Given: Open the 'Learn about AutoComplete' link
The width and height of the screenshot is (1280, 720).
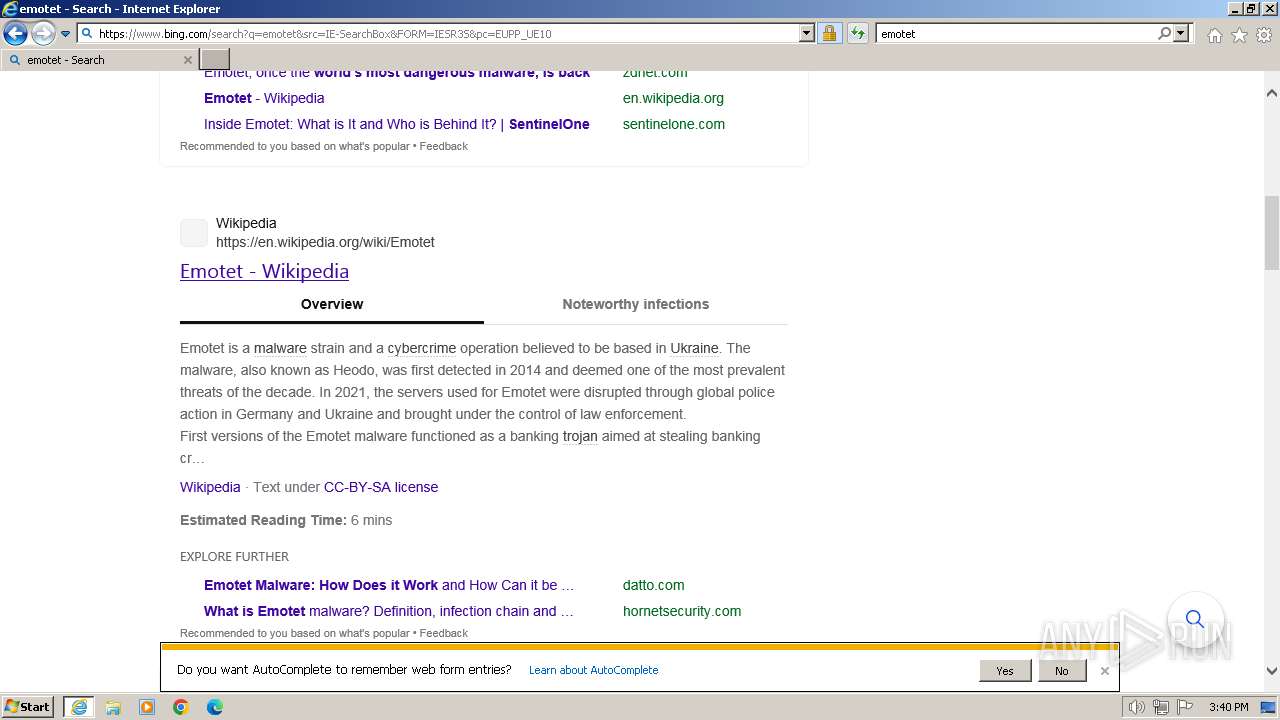Looking at the screenshot, I should pyautogui.click(x=593, y=670).
